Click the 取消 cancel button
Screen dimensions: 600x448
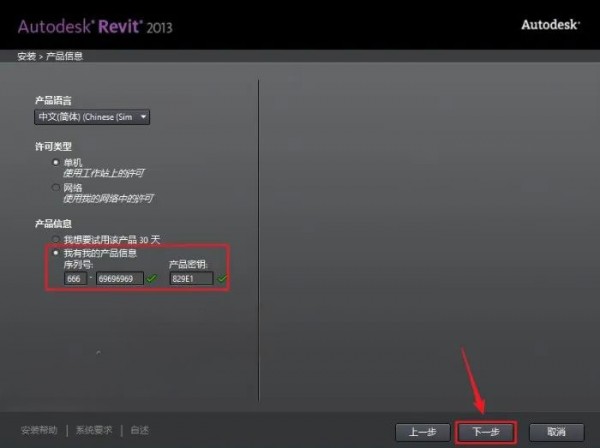coord(556,432)
